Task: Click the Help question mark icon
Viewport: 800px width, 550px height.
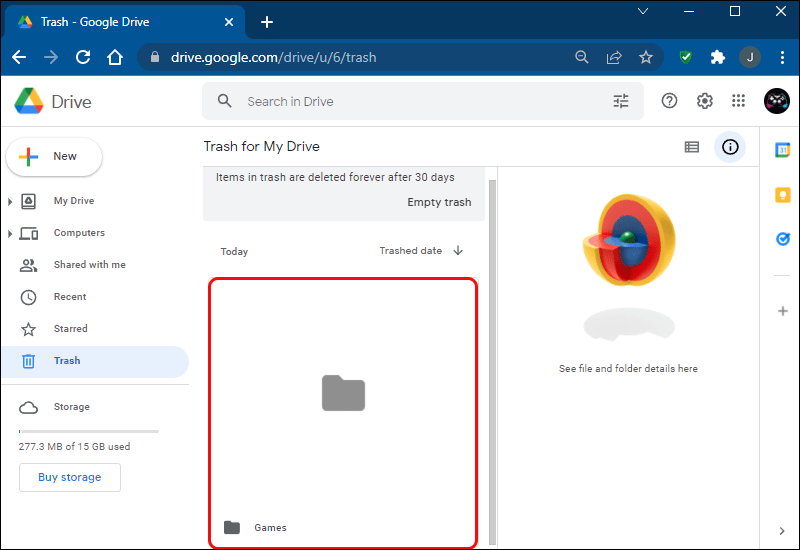Action: point(670,101)
